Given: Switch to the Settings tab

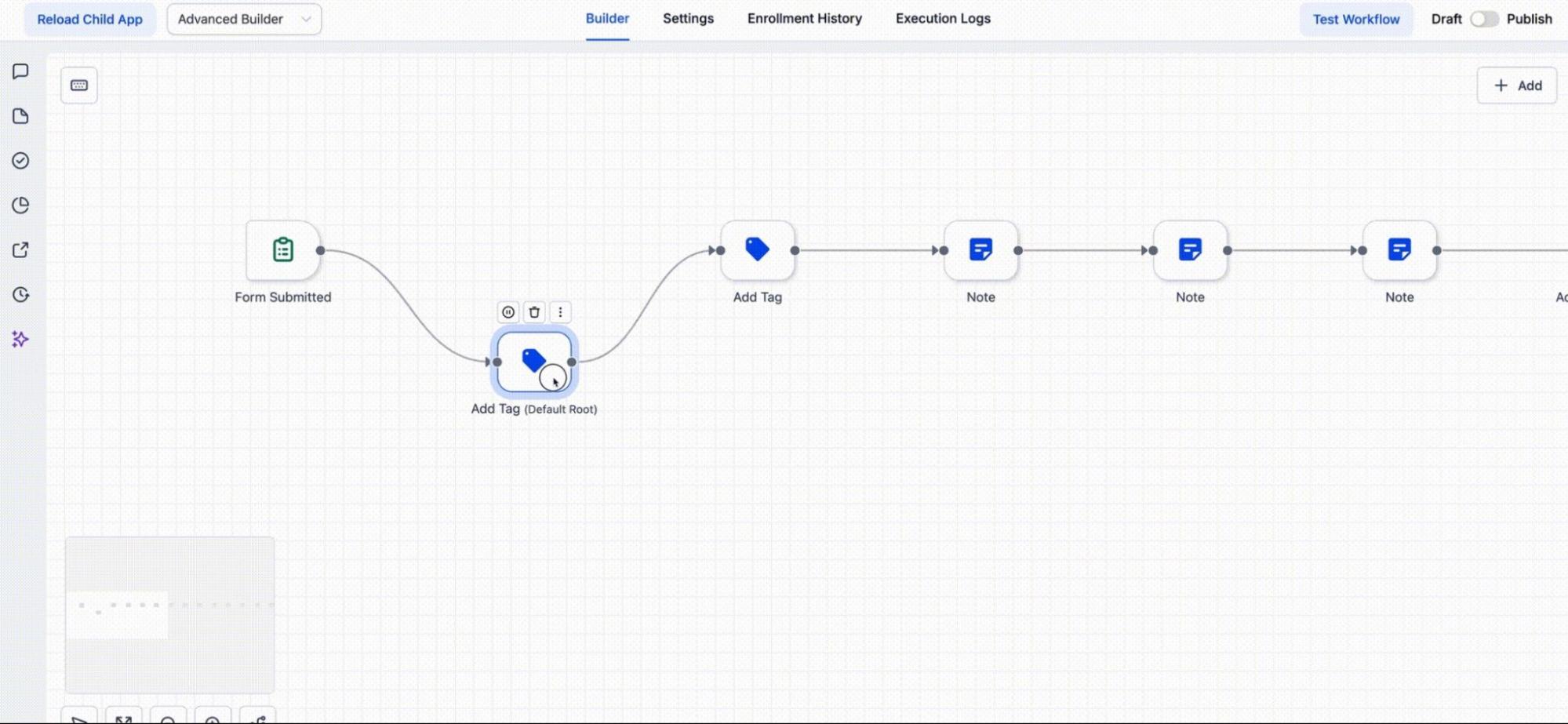Looking at the screenshot, I should tap(688, 19).
